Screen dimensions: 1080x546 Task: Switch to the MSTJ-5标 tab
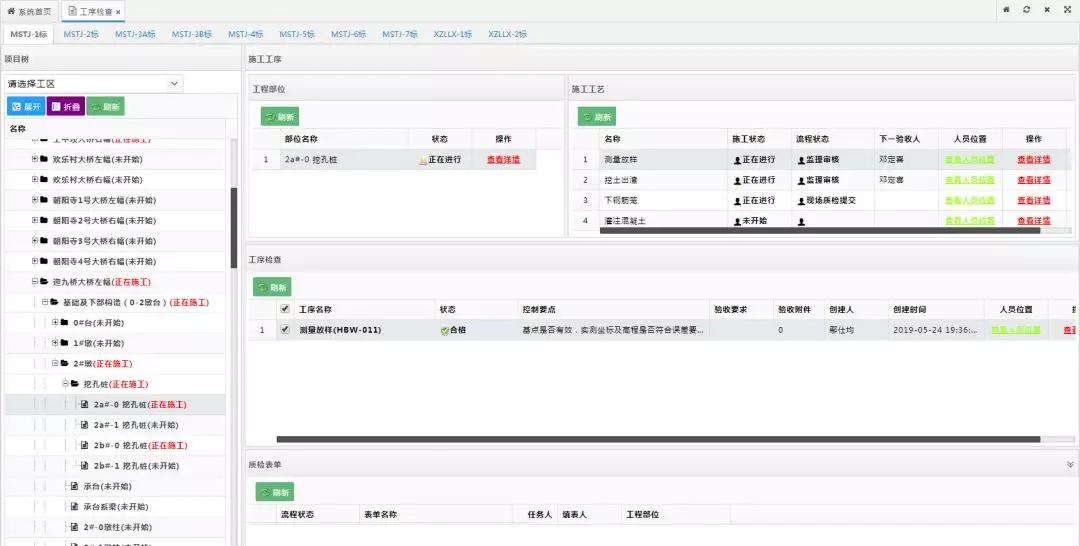(297, 34)
